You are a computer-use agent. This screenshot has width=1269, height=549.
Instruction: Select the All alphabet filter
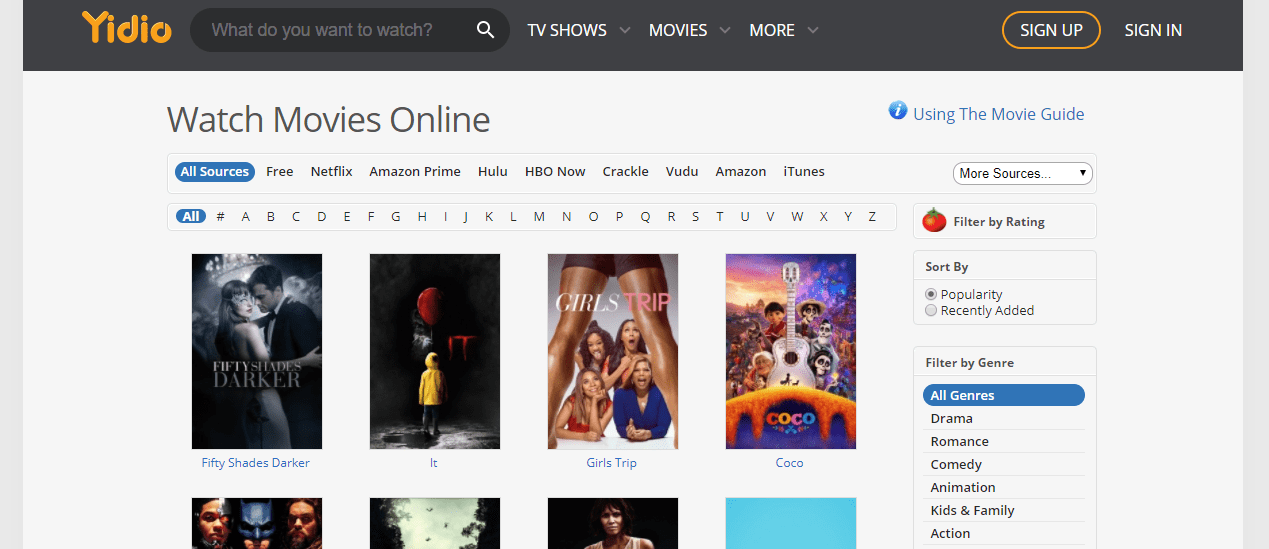click(192, 216)
